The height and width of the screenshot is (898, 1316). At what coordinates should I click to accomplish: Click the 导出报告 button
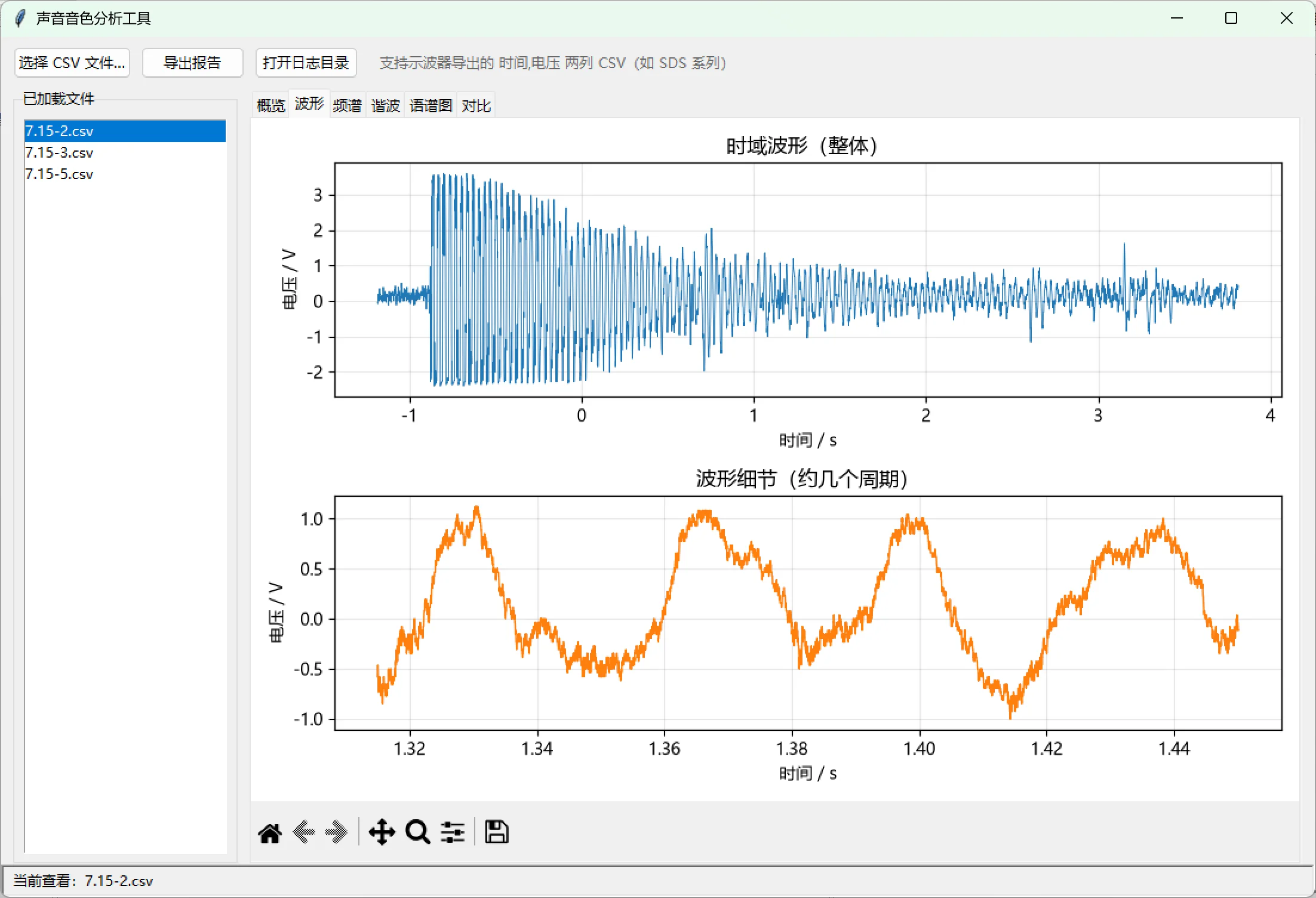point(192,63)
